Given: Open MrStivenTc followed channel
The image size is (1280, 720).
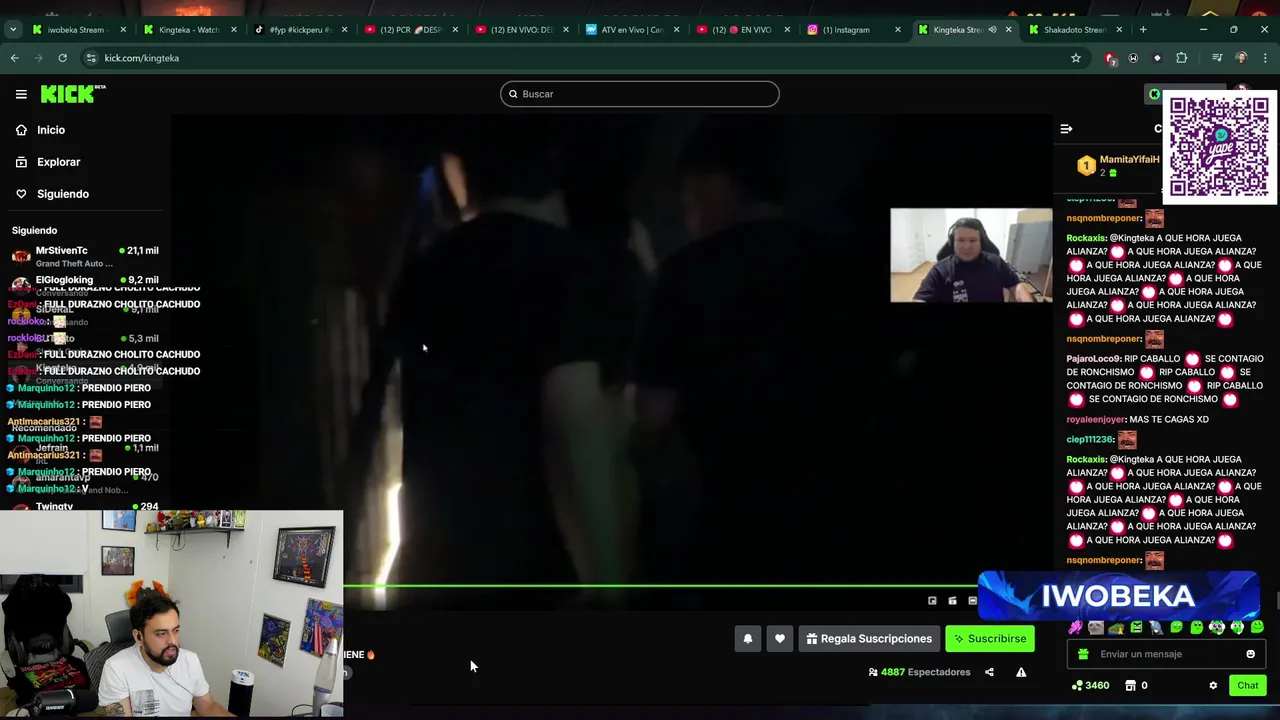Looking at the screenshot, I should (85, 256).
